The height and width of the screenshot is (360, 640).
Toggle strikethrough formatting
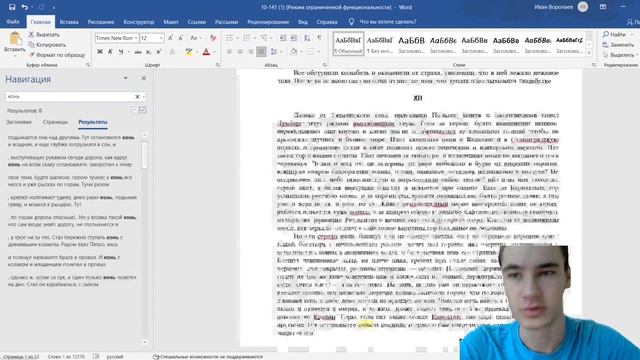[138, 52]
